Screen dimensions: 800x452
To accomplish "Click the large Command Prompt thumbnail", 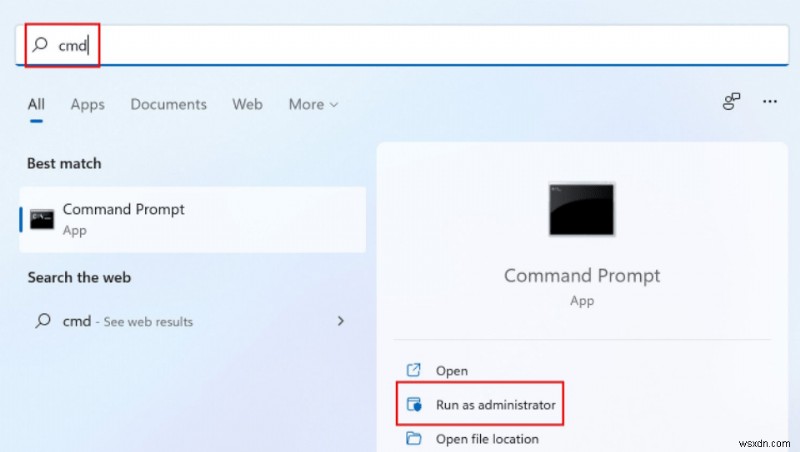I will click(582, 210).
